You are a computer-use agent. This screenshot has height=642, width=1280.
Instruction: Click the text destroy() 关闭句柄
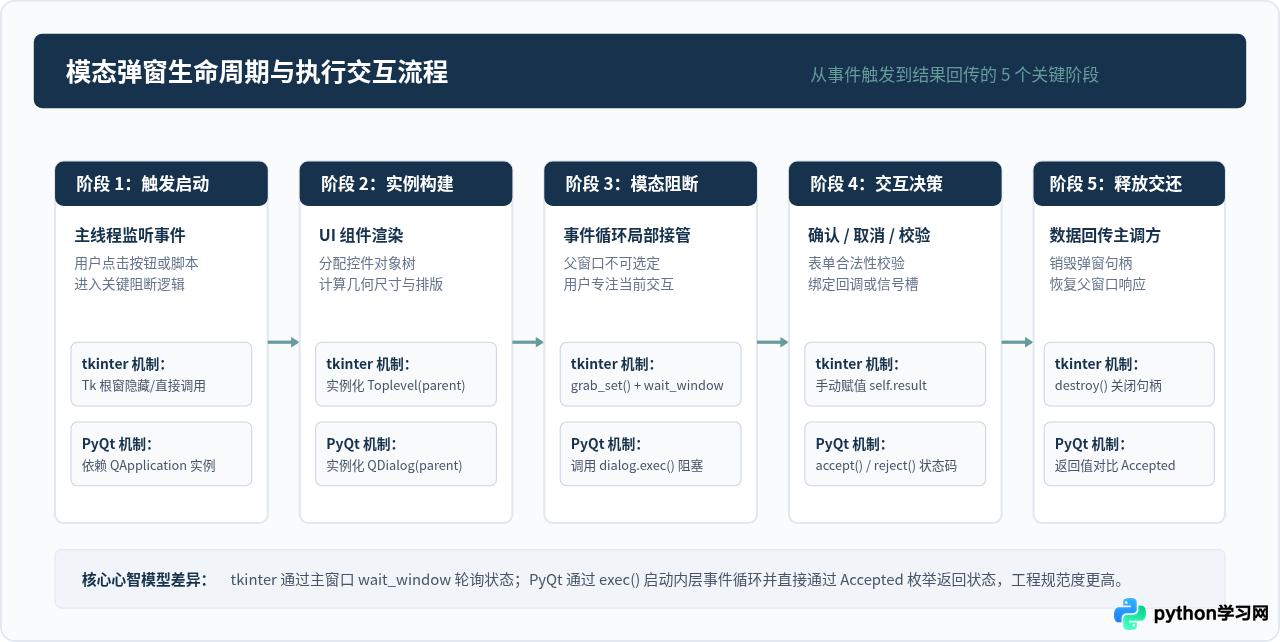pyautogui.click(x=1108, y=386)
